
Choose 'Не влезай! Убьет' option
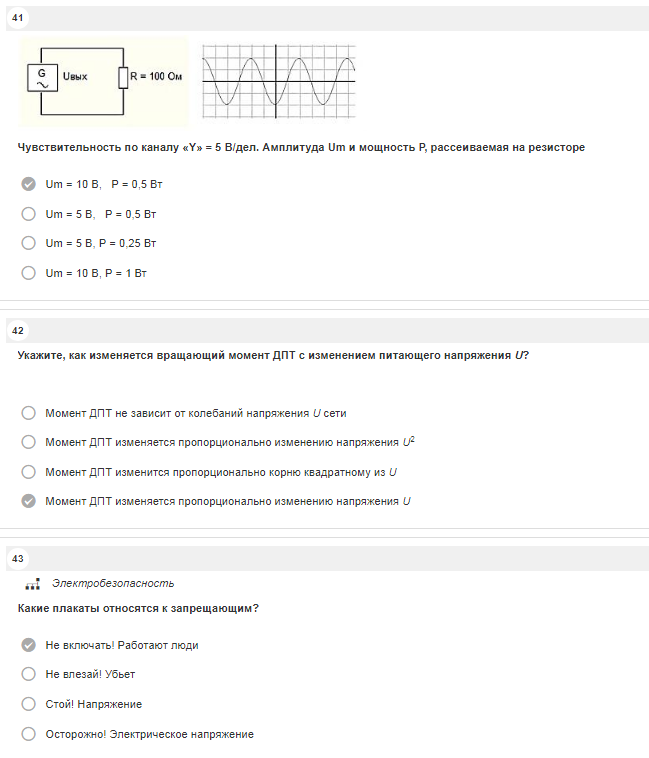[29, 674]
